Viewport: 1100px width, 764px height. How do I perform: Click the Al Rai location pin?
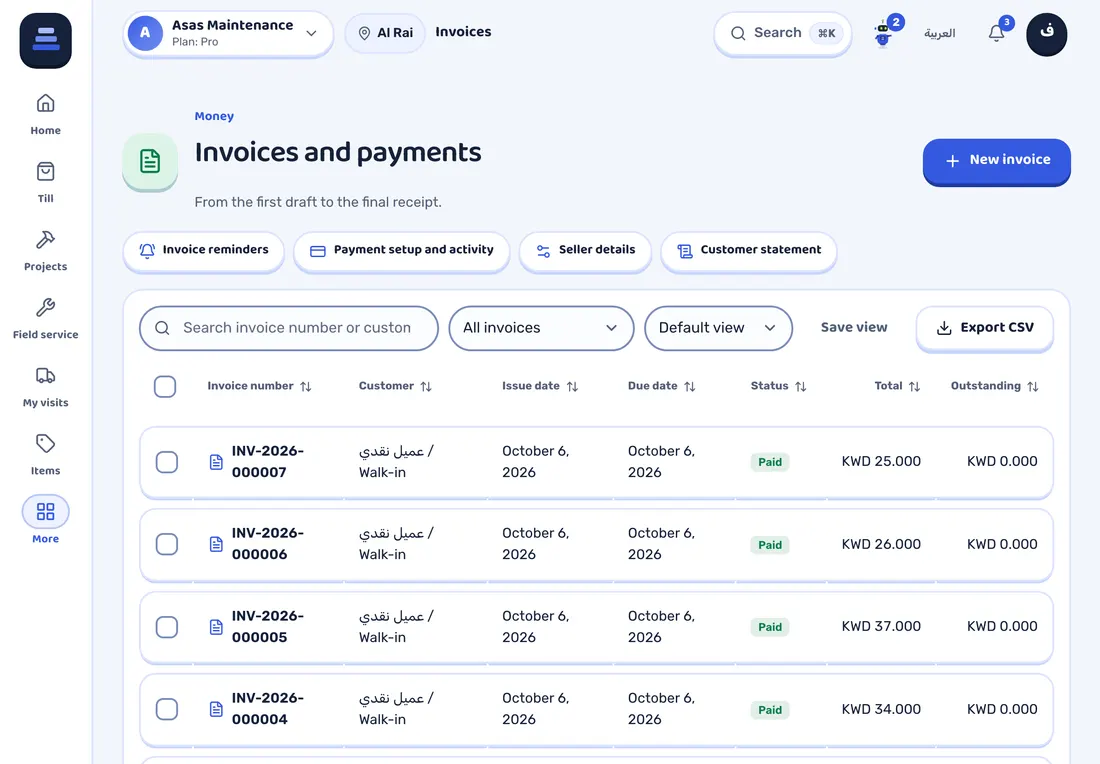(x=364, y=33)
